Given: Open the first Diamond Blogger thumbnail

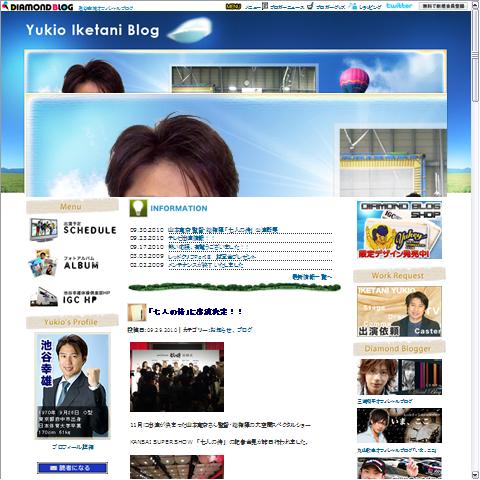Looking at the screenshot, I should 399,377.
